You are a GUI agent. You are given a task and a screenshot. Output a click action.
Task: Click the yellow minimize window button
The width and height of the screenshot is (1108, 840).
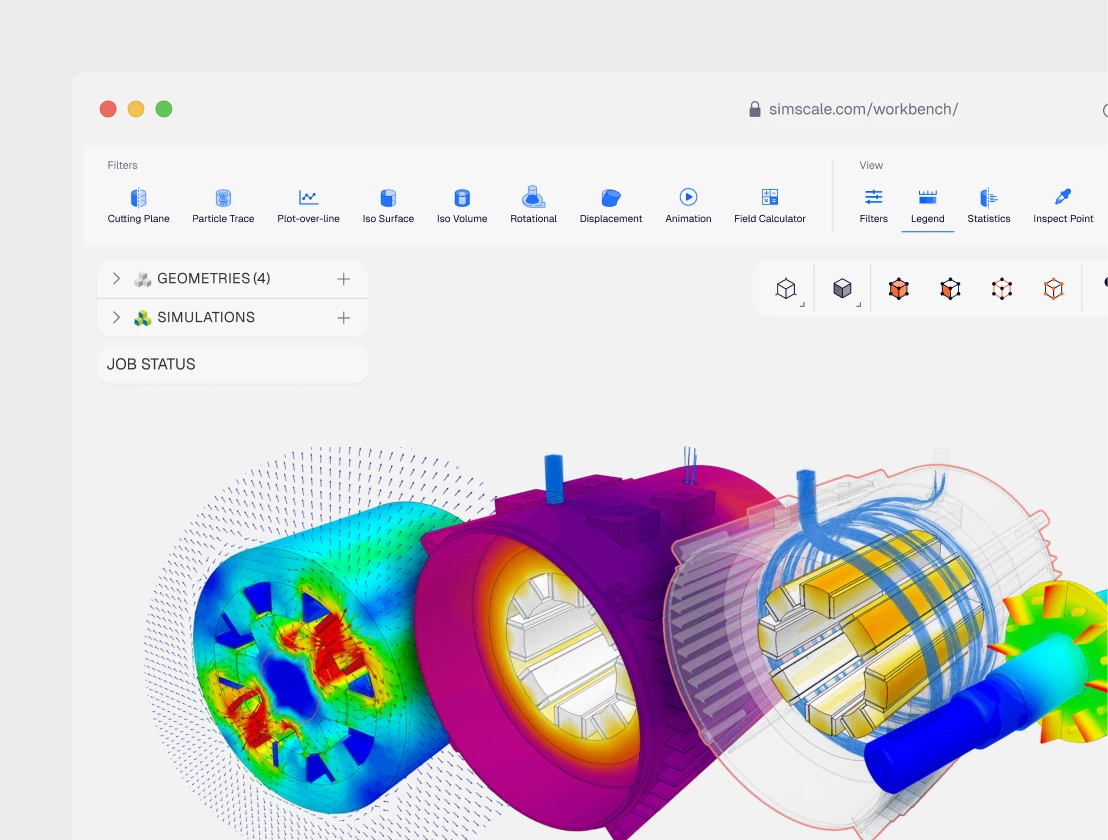136,109
